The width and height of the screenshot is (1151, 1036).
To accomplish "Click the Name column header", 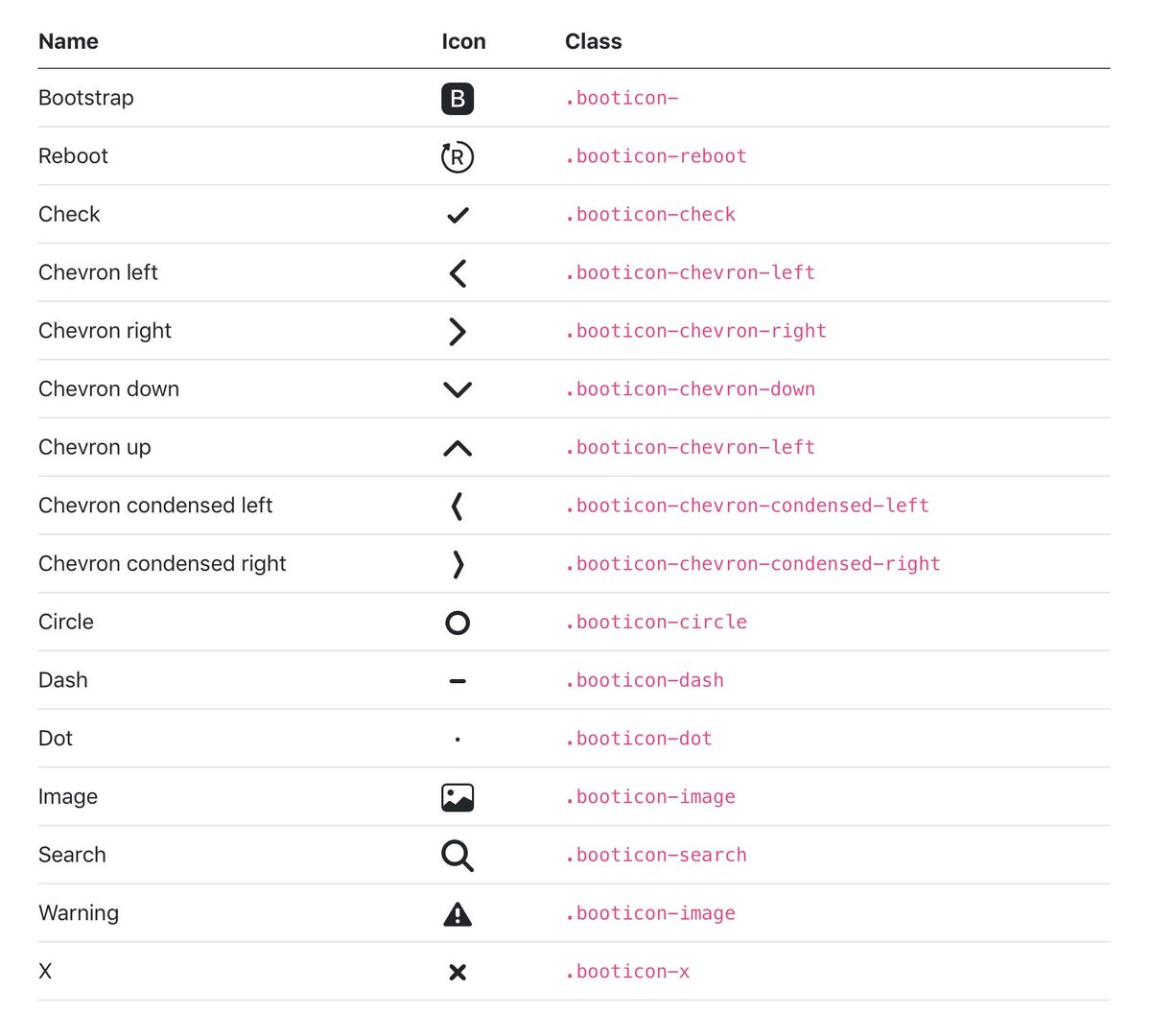I will point(68,41).
